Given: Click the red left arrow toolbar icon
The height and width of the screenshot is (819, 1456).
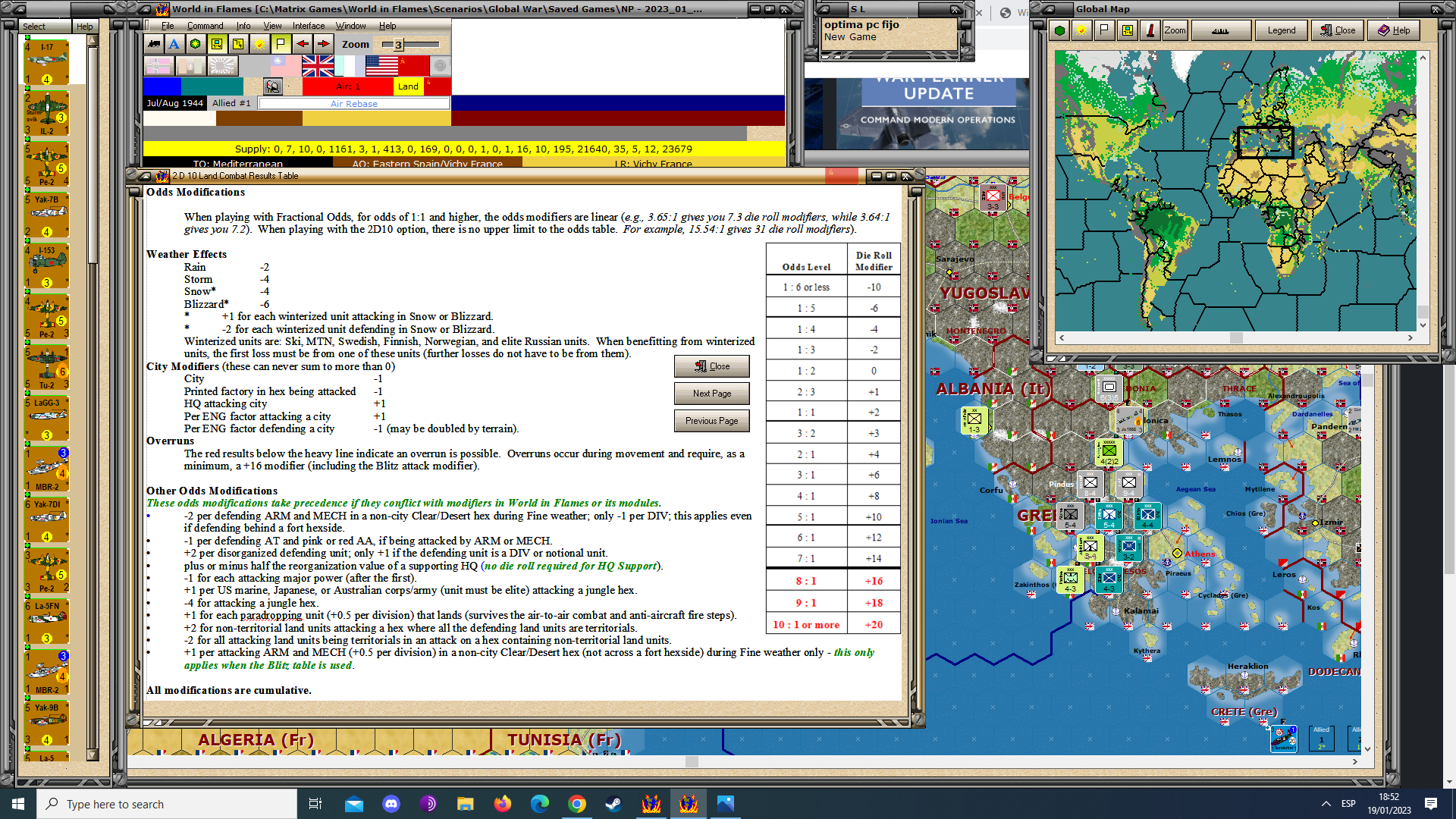Looking at the screenshot, I should coord(302,44).
